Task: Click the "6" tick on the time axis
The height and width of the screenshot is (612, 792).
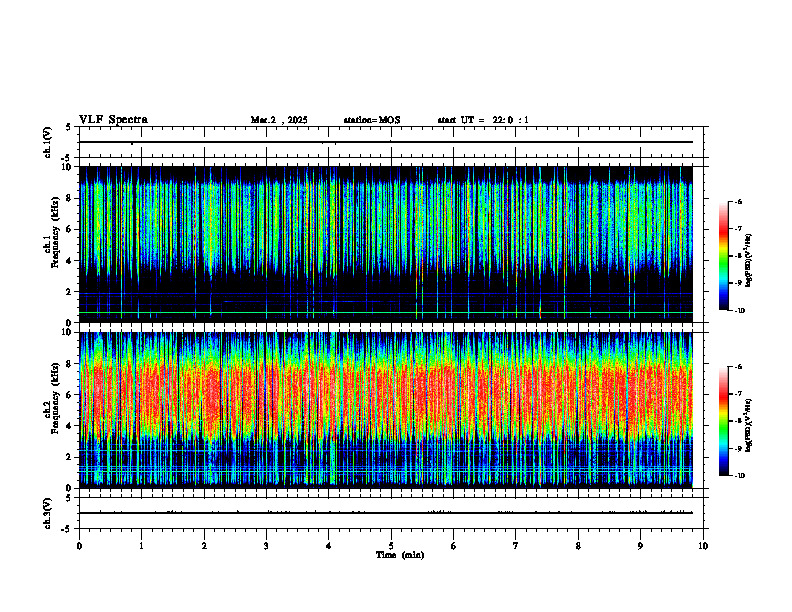Action: [x=454, y=546]
